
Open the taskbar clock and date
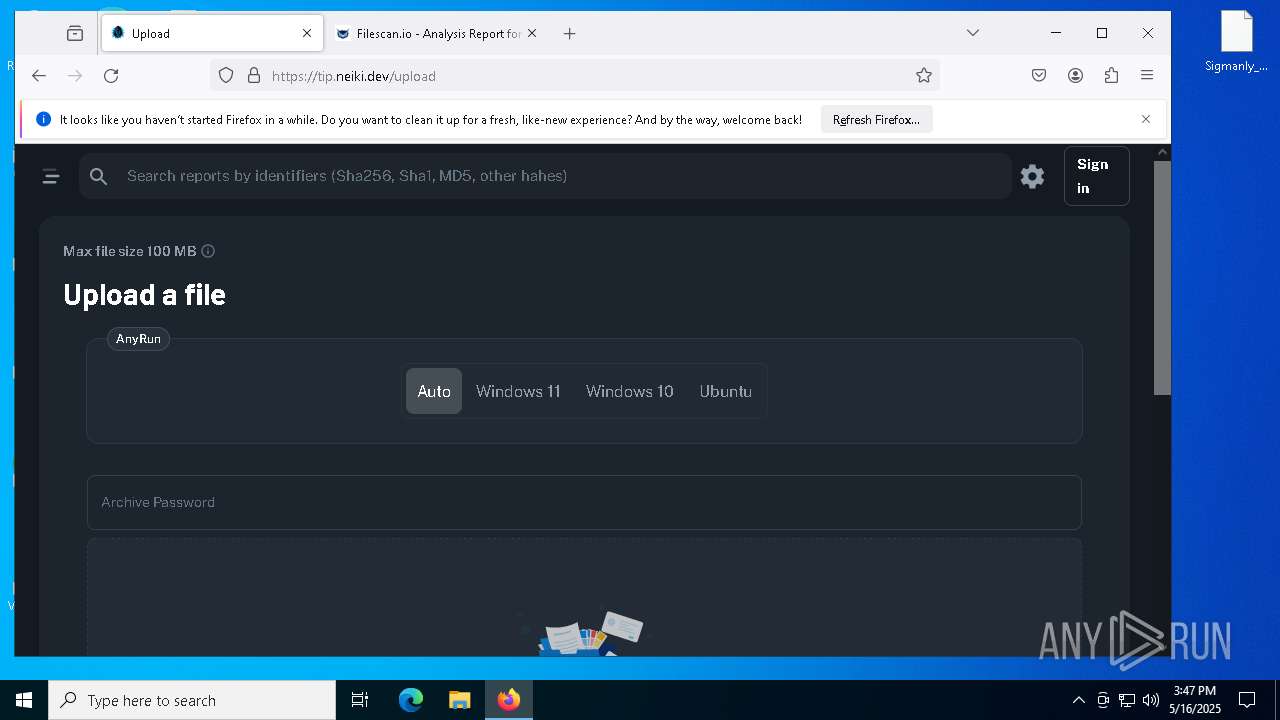(x=1195, y=700)
